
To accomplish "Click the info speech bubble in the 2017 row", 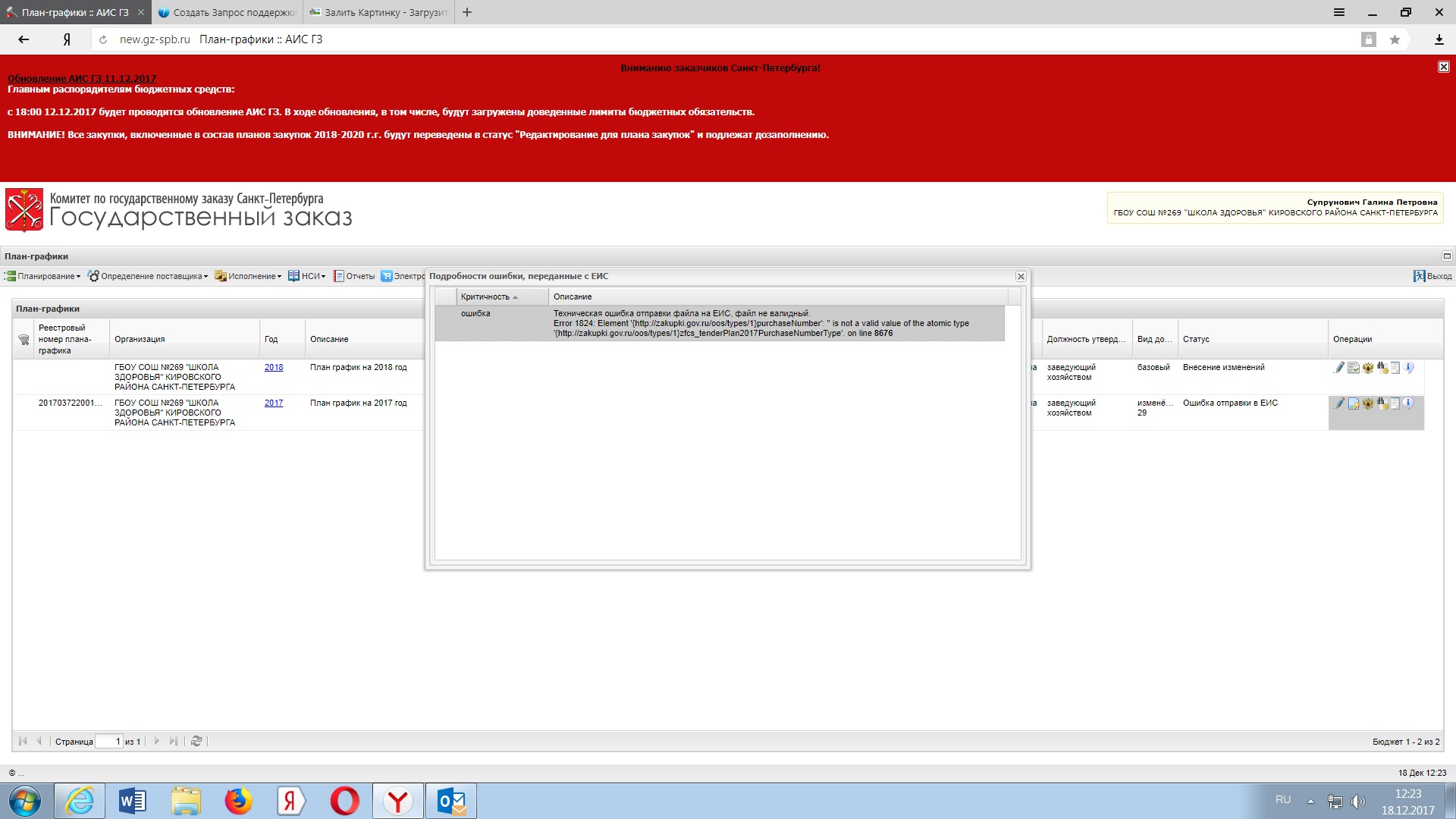I will click(1409, 403).
